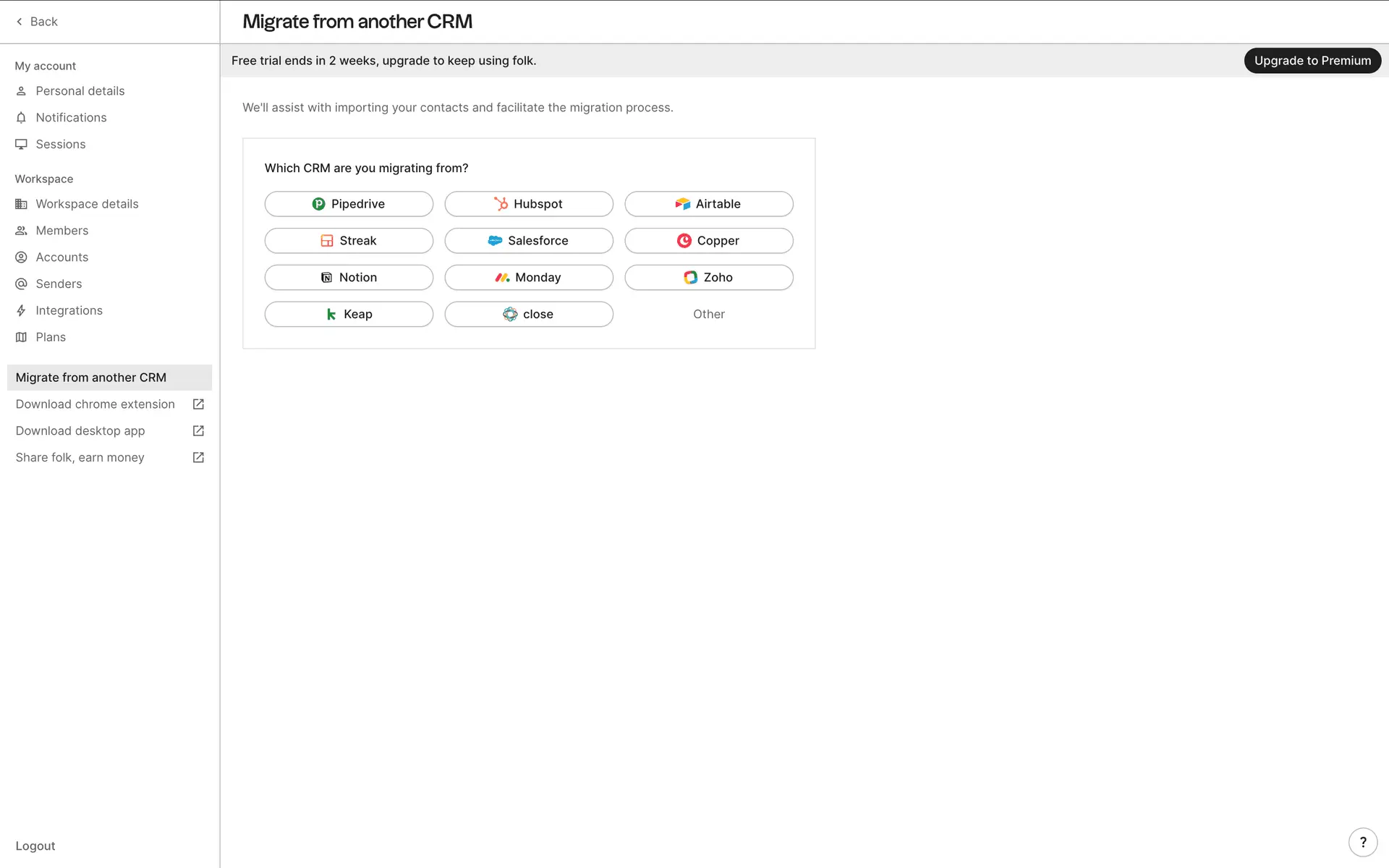Select the Copper CRM option
Viewport: 1389px width, 868px height.
click(708, 241)
